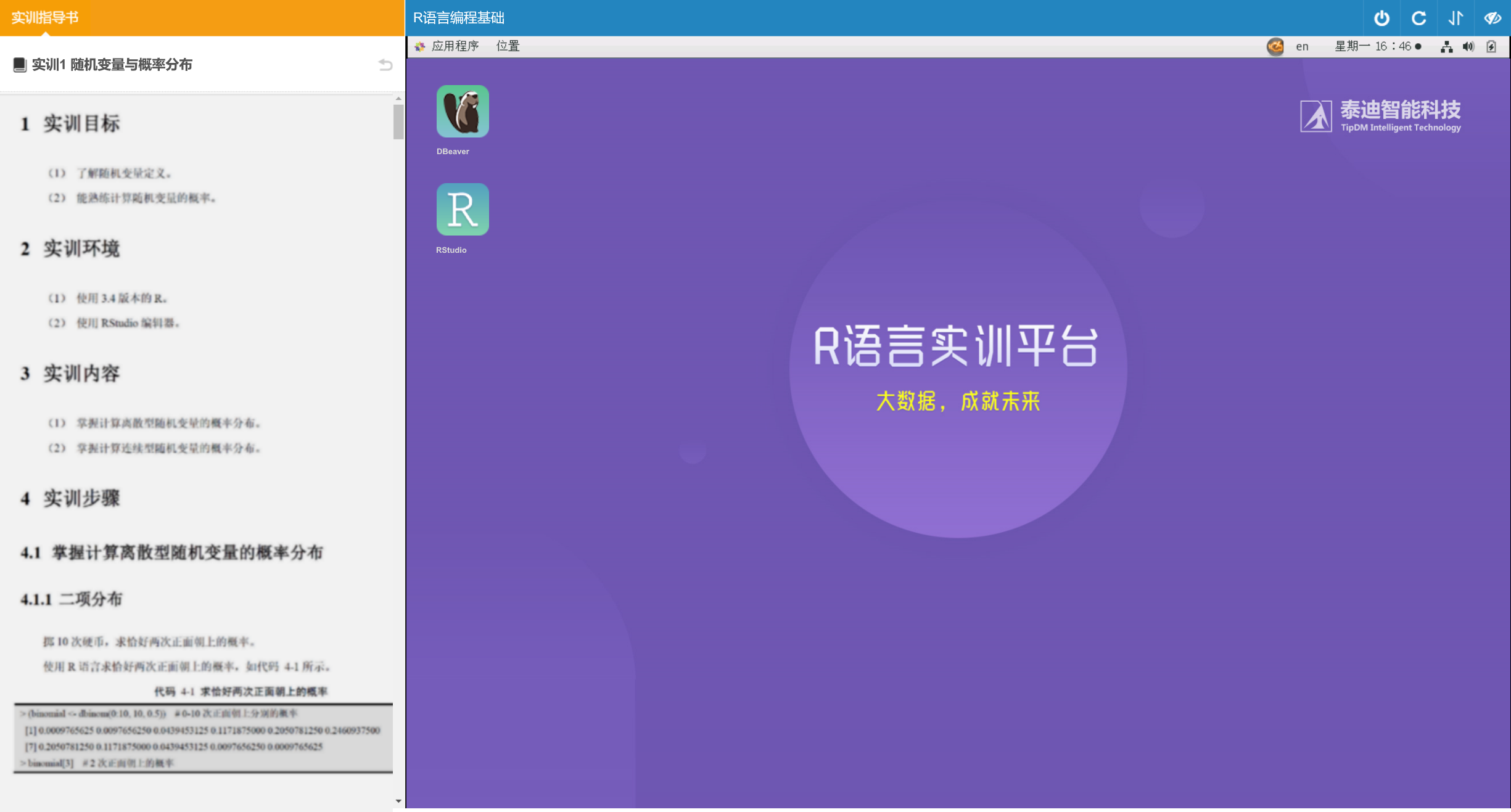Launch RStudio from the desktop
This screenshot has width=1511, height=812.
[463, 210]
